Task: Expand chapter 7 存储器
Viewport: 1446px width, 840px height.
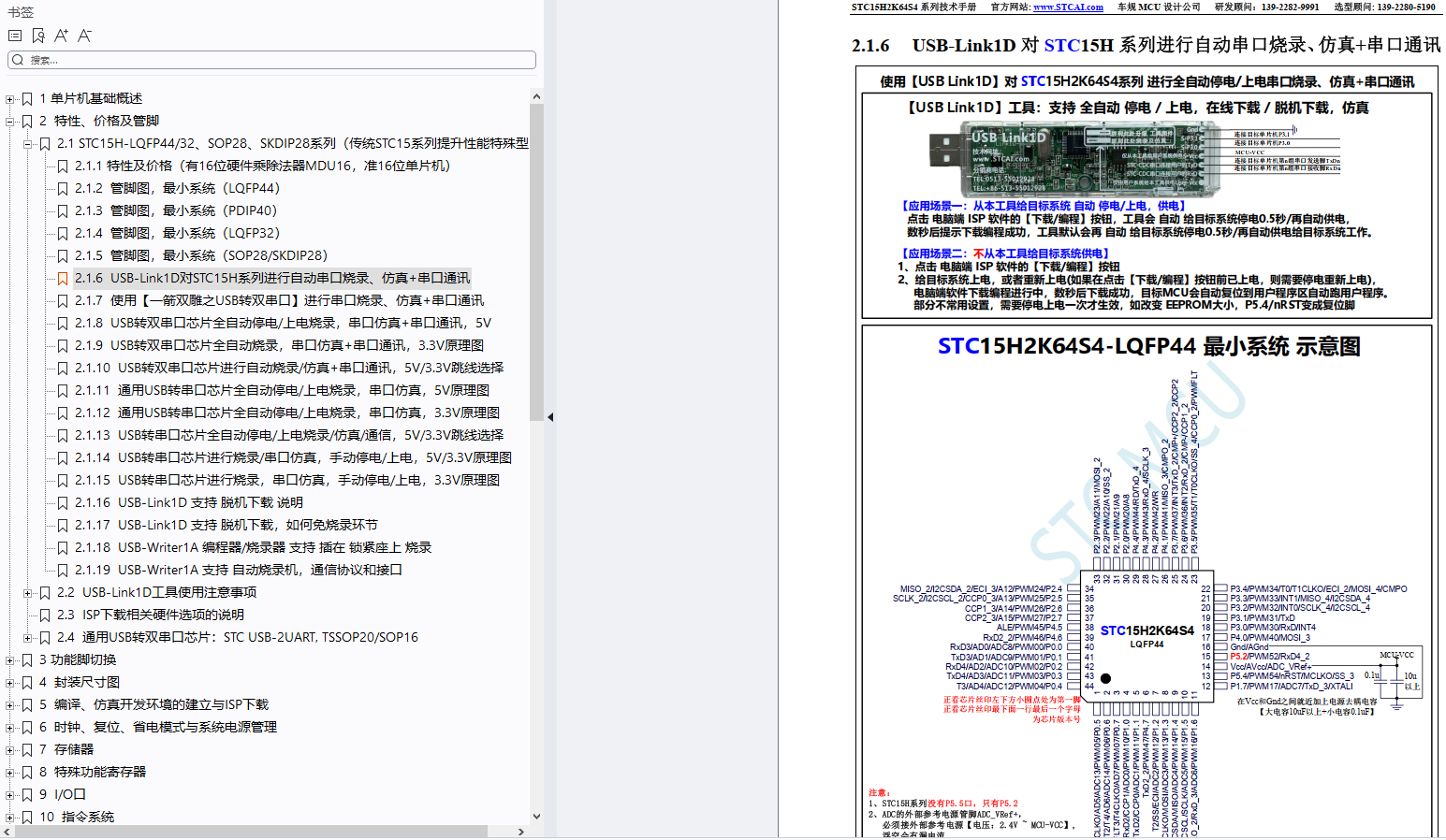Action: pos(10,749)
